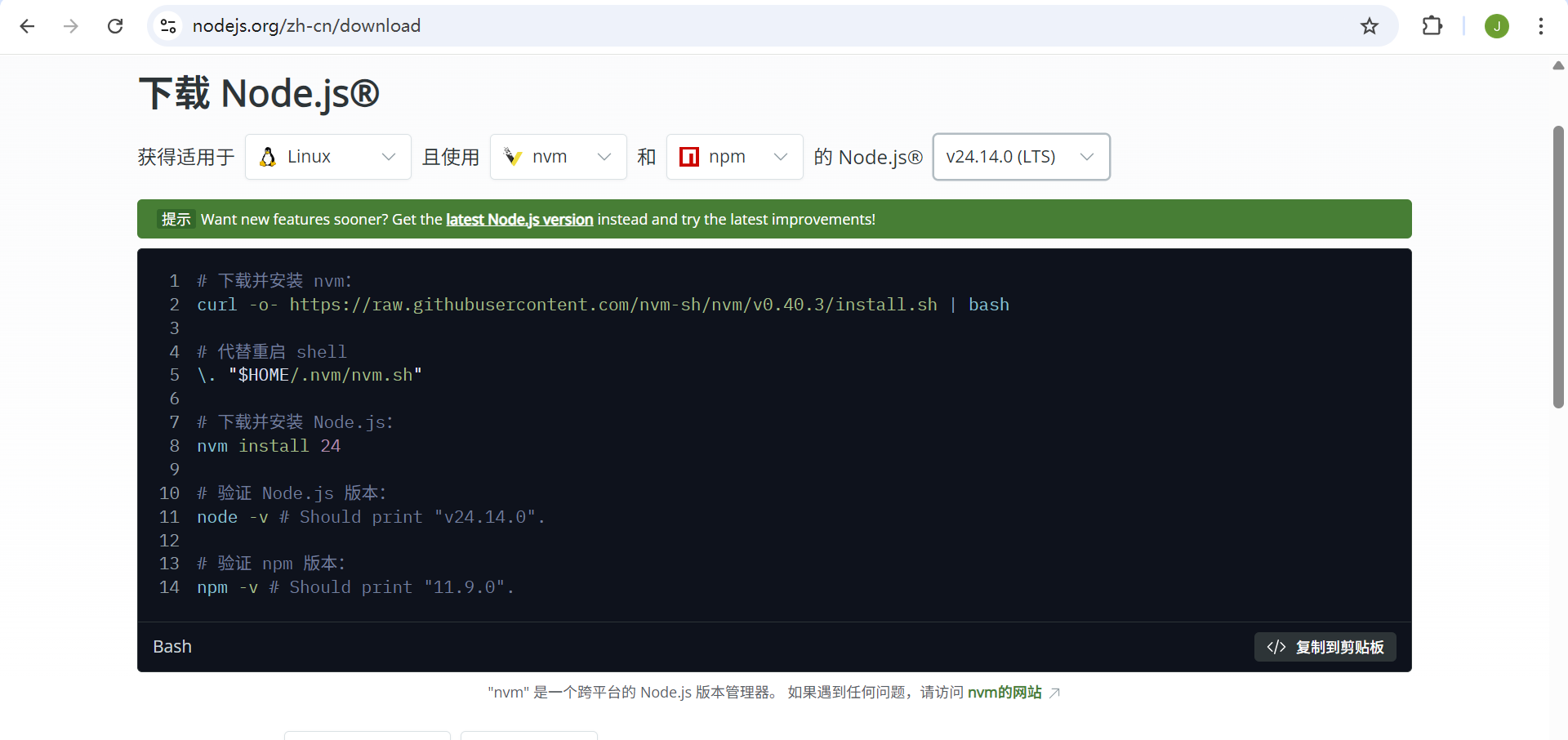Click the Linux penguin icon
Image resolution: width=1568 pixels, height=740 pixels.
(268, 157)
